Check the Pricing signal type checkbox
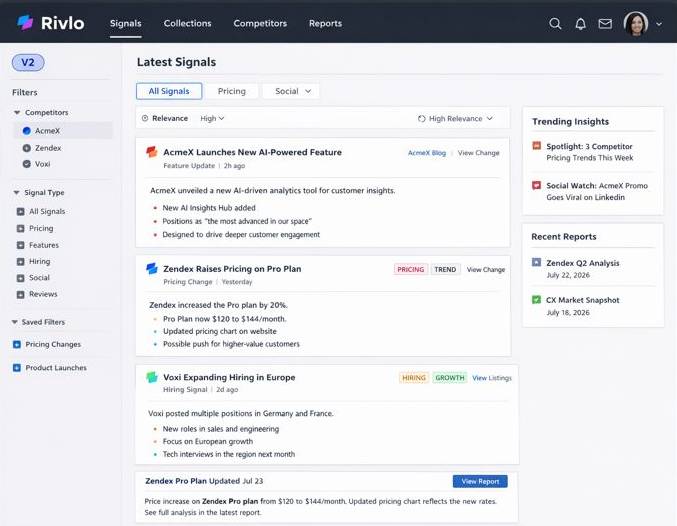Viewport: 677px width, 526px height. [20, 228]
